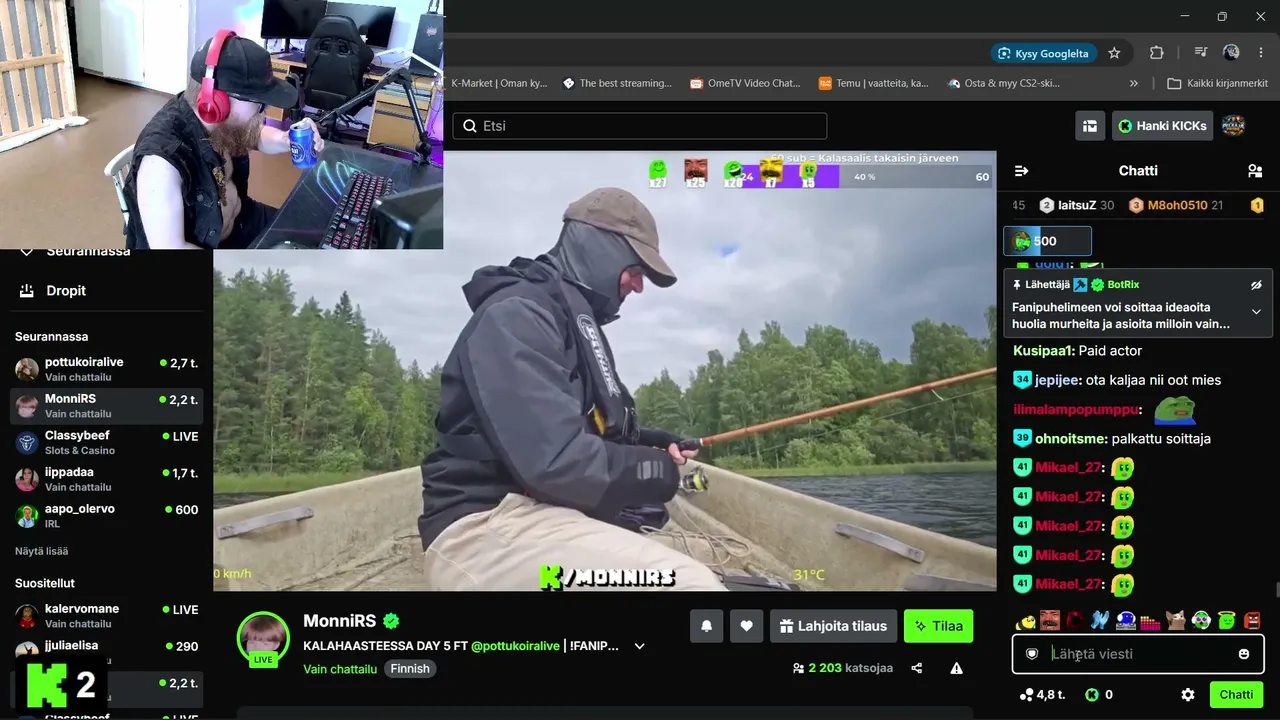Hide the pinned BotRix message
Viewport: 1280px width, 720px height.
click(1256, 285)
